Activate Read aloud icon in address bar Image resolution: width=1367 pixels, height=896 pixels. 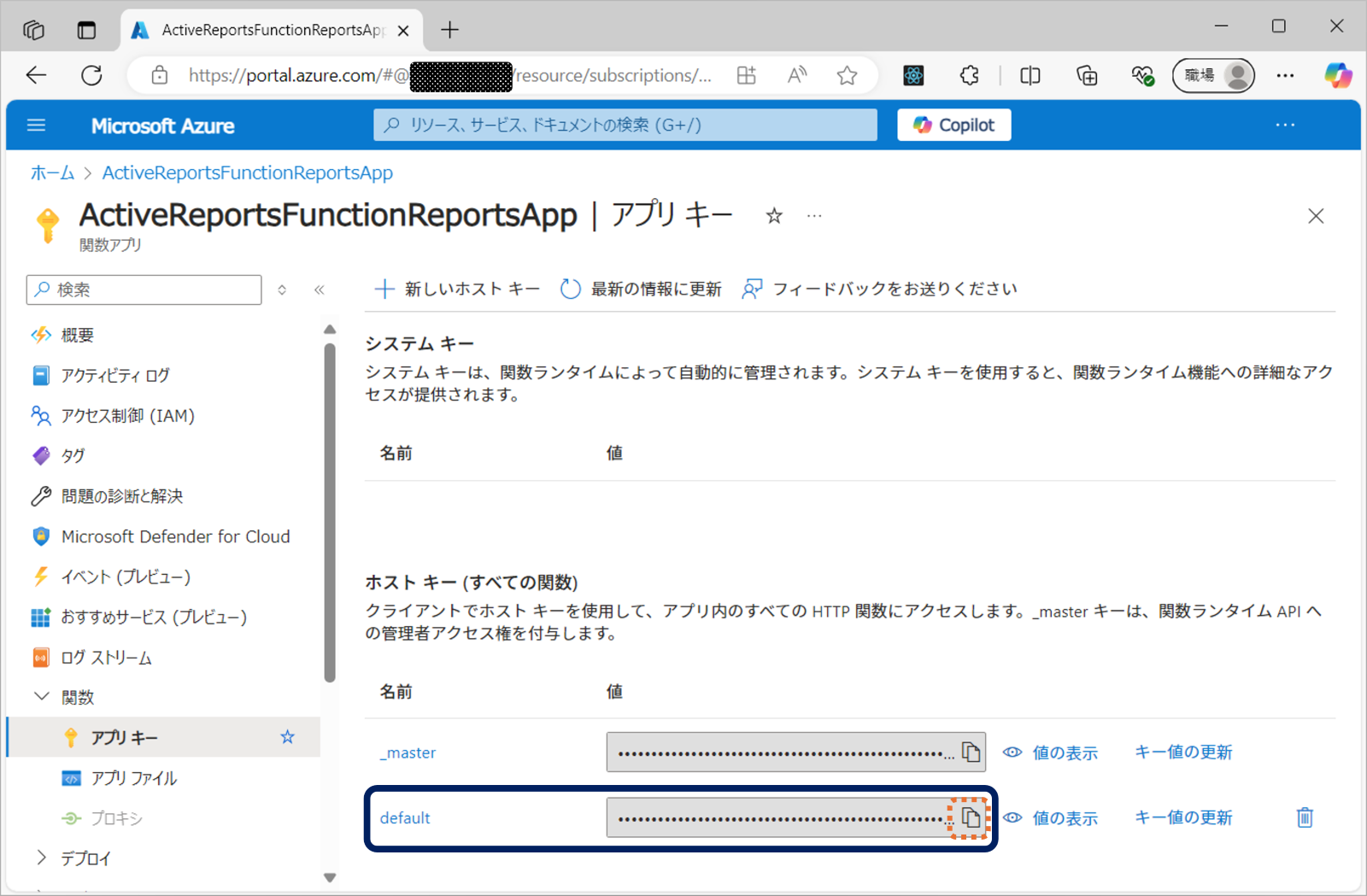(797, 75)
